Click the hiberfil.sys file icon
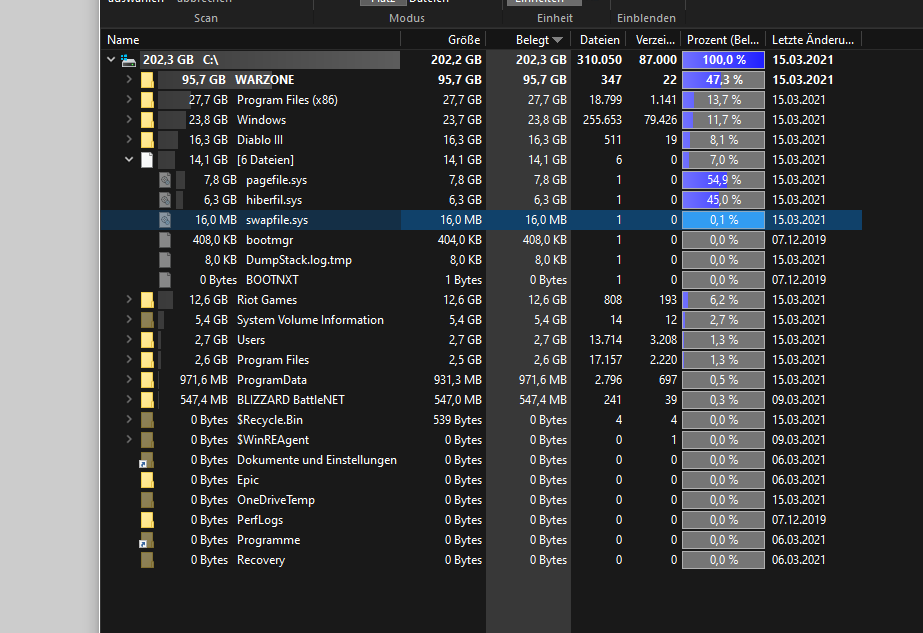Image resolution: width=923 pixels, height=633 pixels. pos(165,200)
